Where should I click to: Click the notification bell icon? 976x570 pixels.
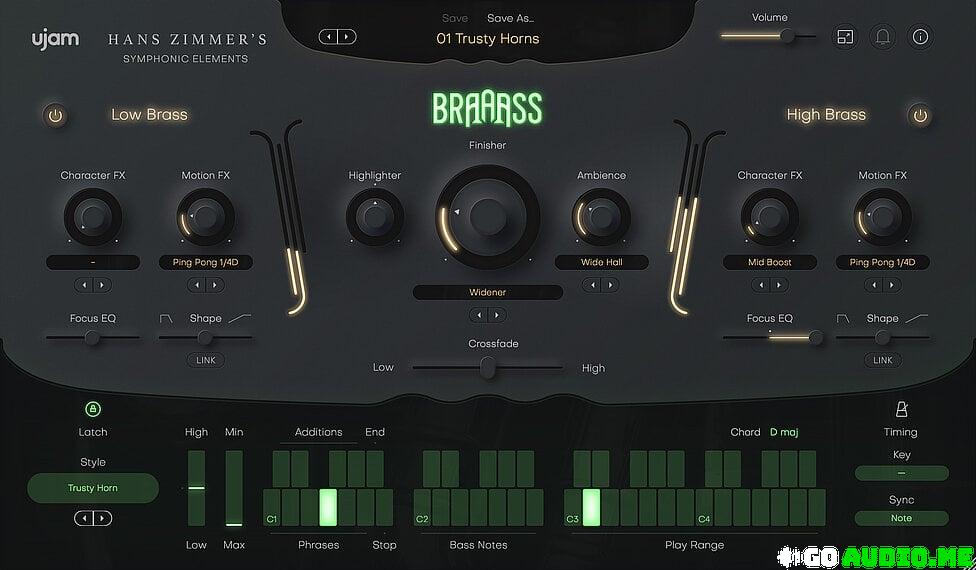pyautogui.click(x=882, y=38)
